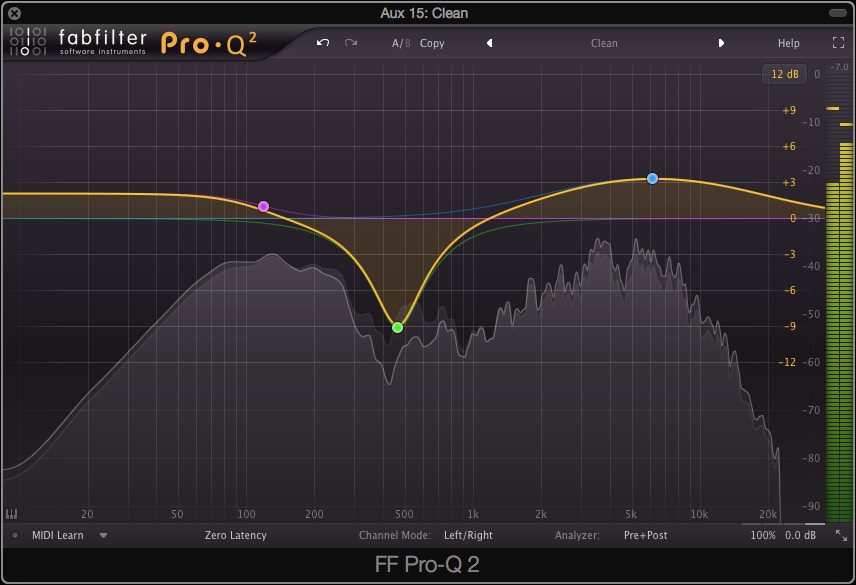Click the "Analyzer:" label
Image resolution: width=856 pixels, height=585 pixels.
click(x=577, y=535)
